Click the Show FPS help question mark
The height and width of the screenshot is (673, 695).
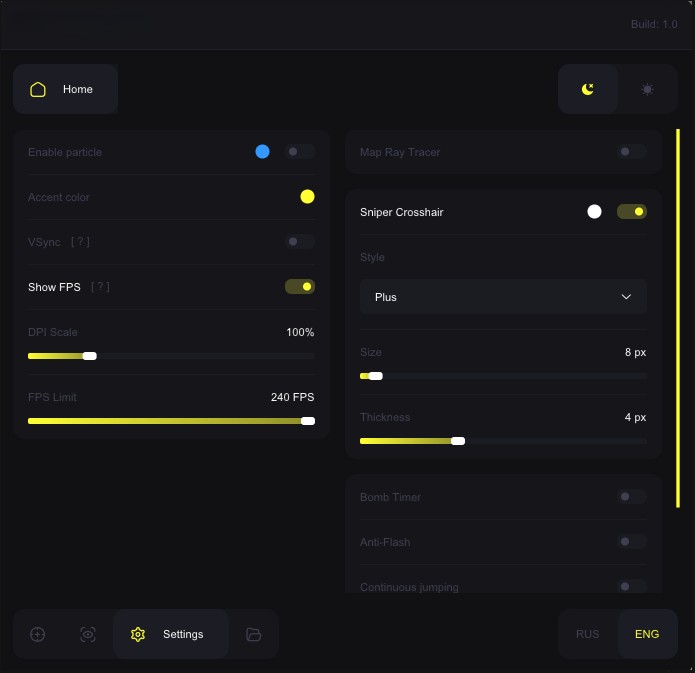coord(100,287)
